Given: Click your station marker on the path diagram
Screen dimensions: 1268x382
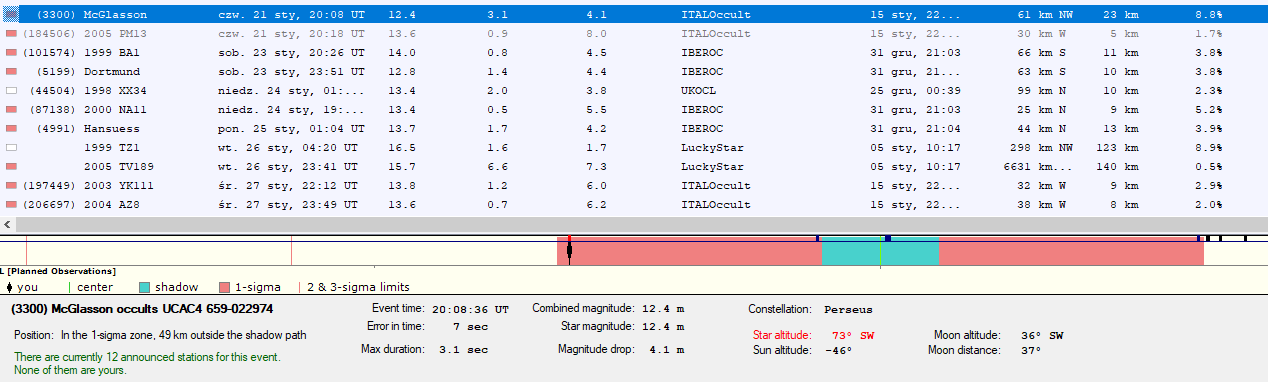Looking at the screenshot, I should pos(569,249).
